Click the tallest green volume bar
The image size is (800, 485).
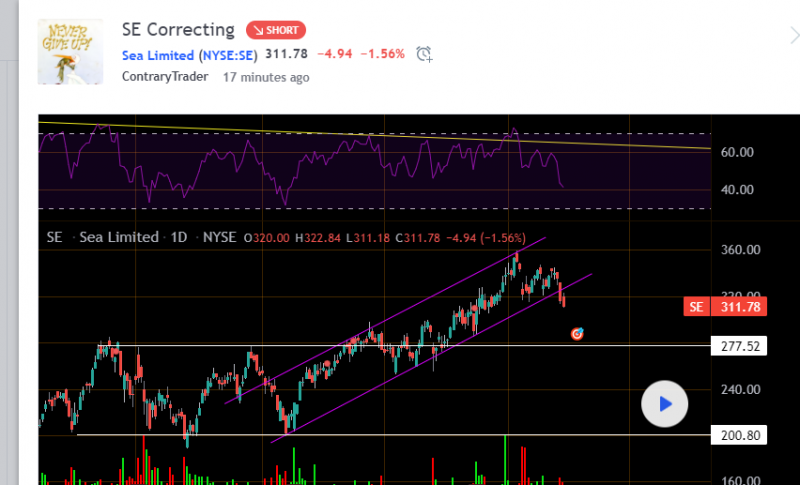point(506,460)
